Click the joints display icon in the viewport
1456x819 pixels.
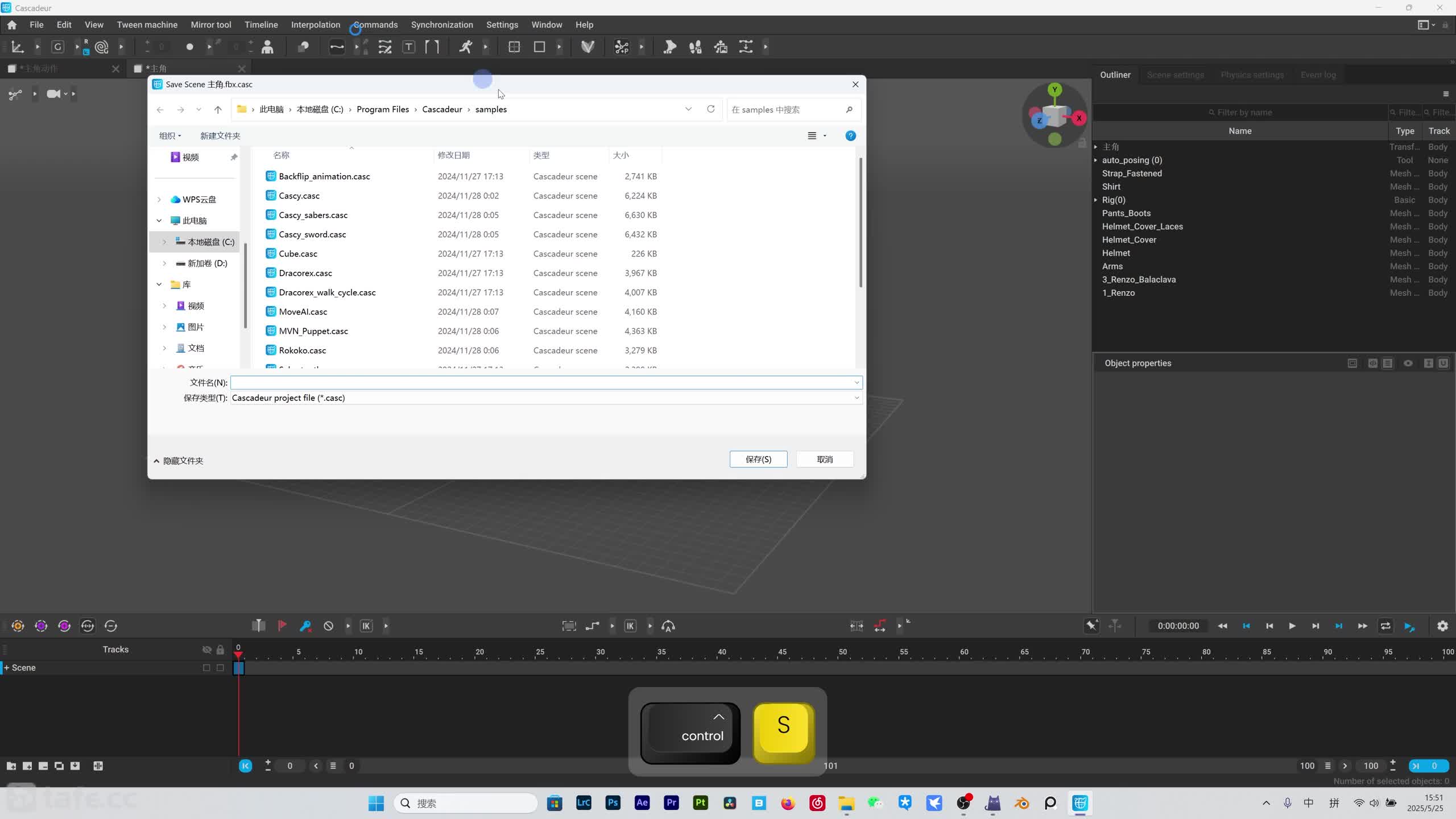click(x=15, y=94)
